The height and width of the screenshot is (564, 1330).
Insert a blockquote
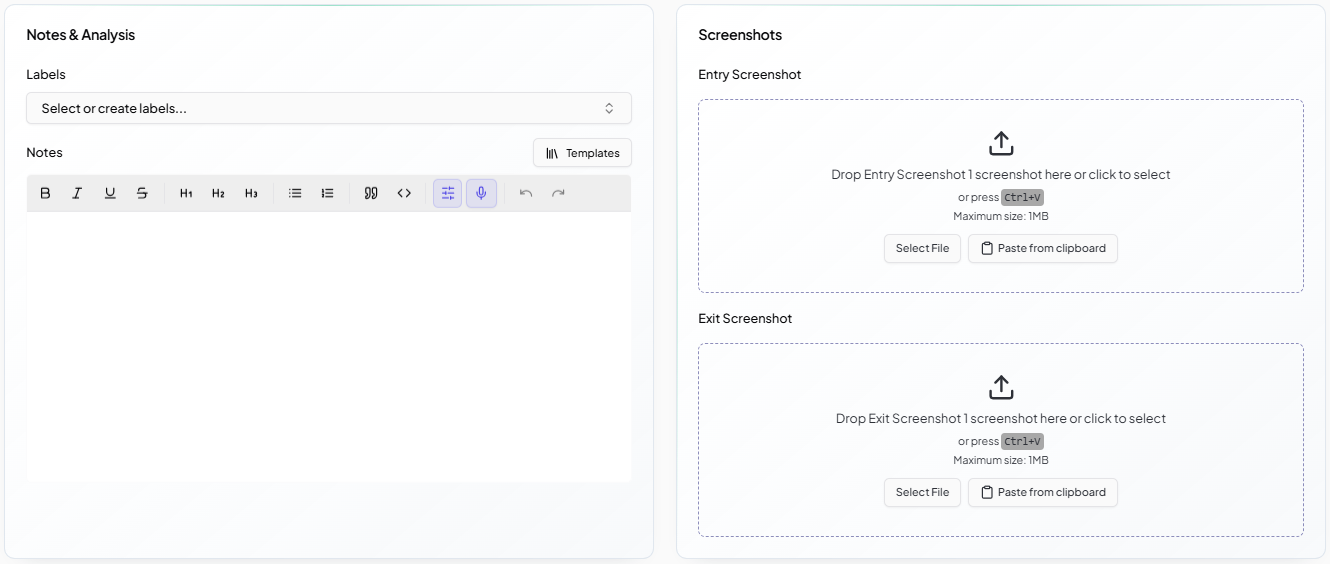[371, 193]
